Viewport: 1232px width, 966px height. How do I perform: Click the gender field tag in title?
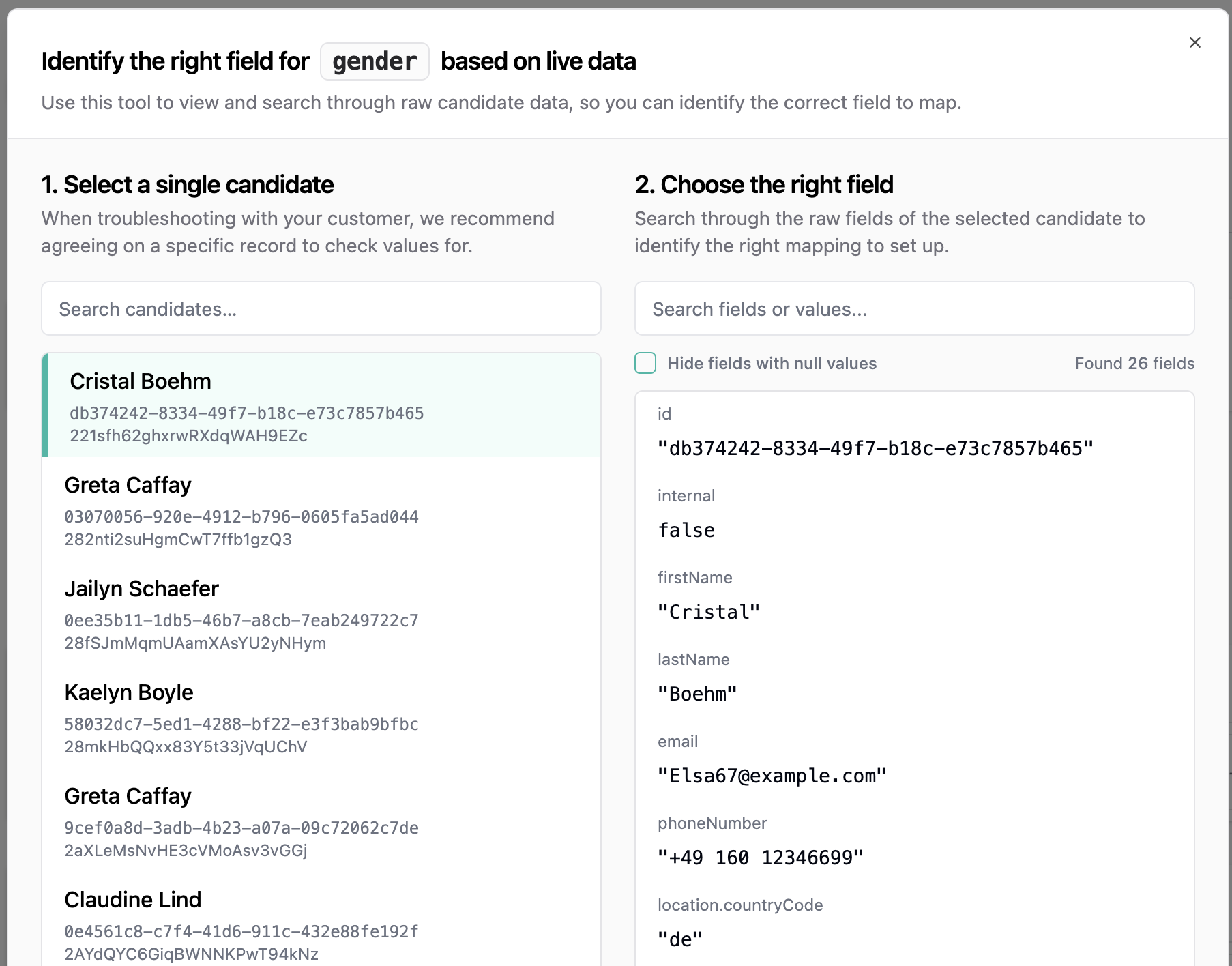coord(375,61)
